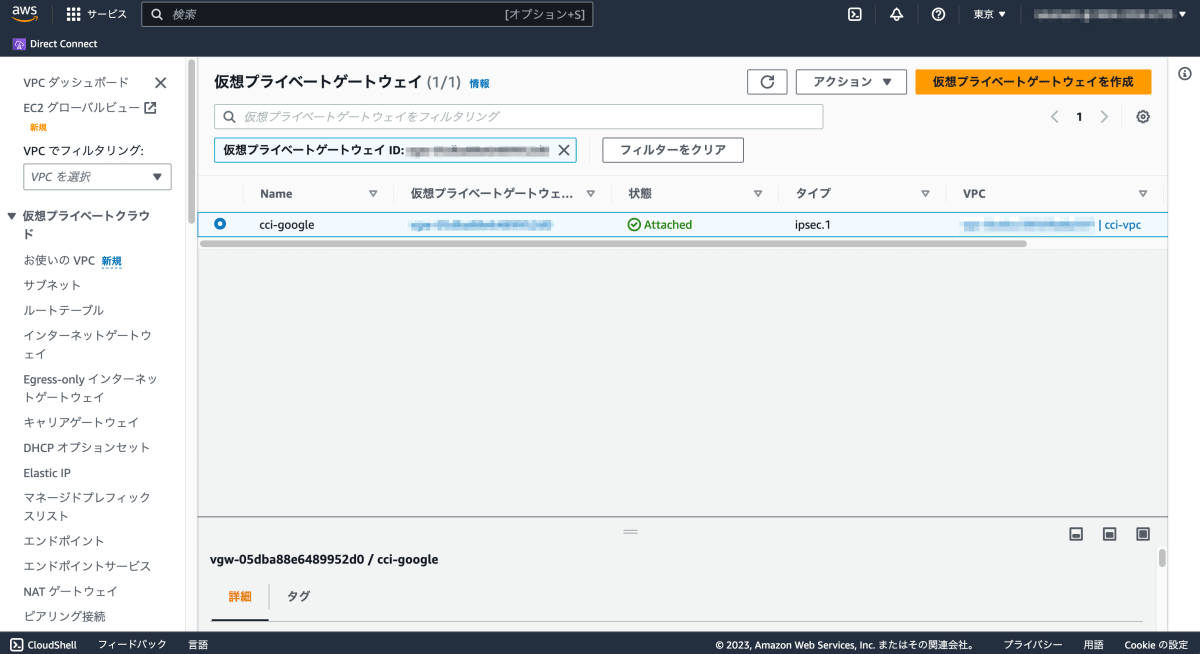Open VPC ダッシュボード link
The height and width of the screenshot is (654, 1200).
pos(76,83)
